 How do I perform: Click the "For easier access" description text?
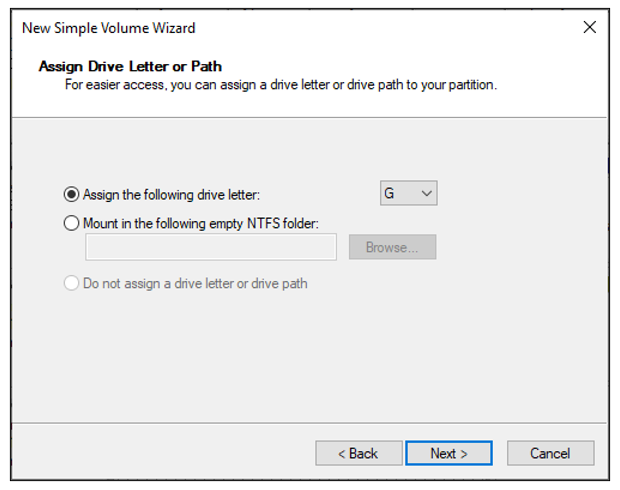click(x=281, y=85)
